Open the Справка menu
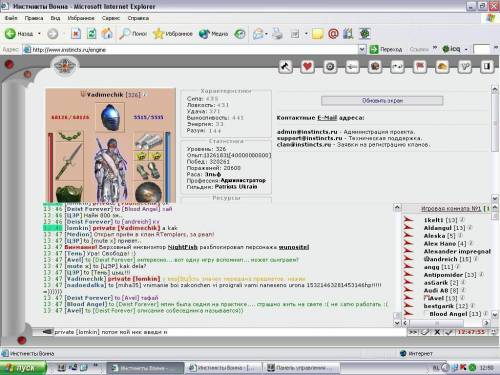The width and height of the screenshot is (500, 375). pos(138,18)
